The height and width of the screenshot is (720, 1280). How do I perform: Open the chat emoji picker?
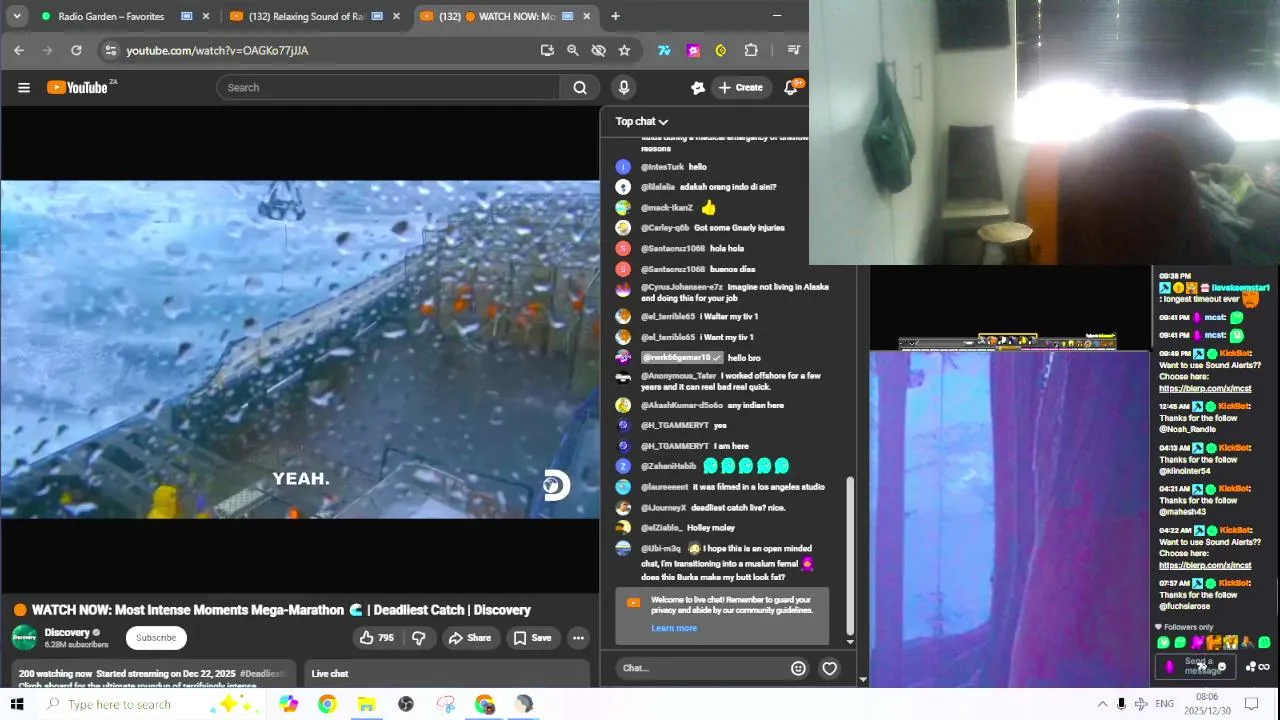[x=798, y=668]
